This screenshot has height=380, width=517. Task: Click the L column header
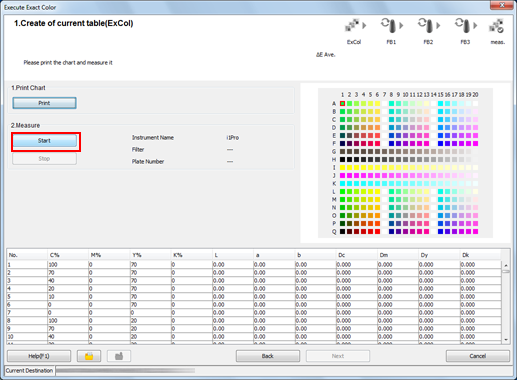tap(233, 255)
